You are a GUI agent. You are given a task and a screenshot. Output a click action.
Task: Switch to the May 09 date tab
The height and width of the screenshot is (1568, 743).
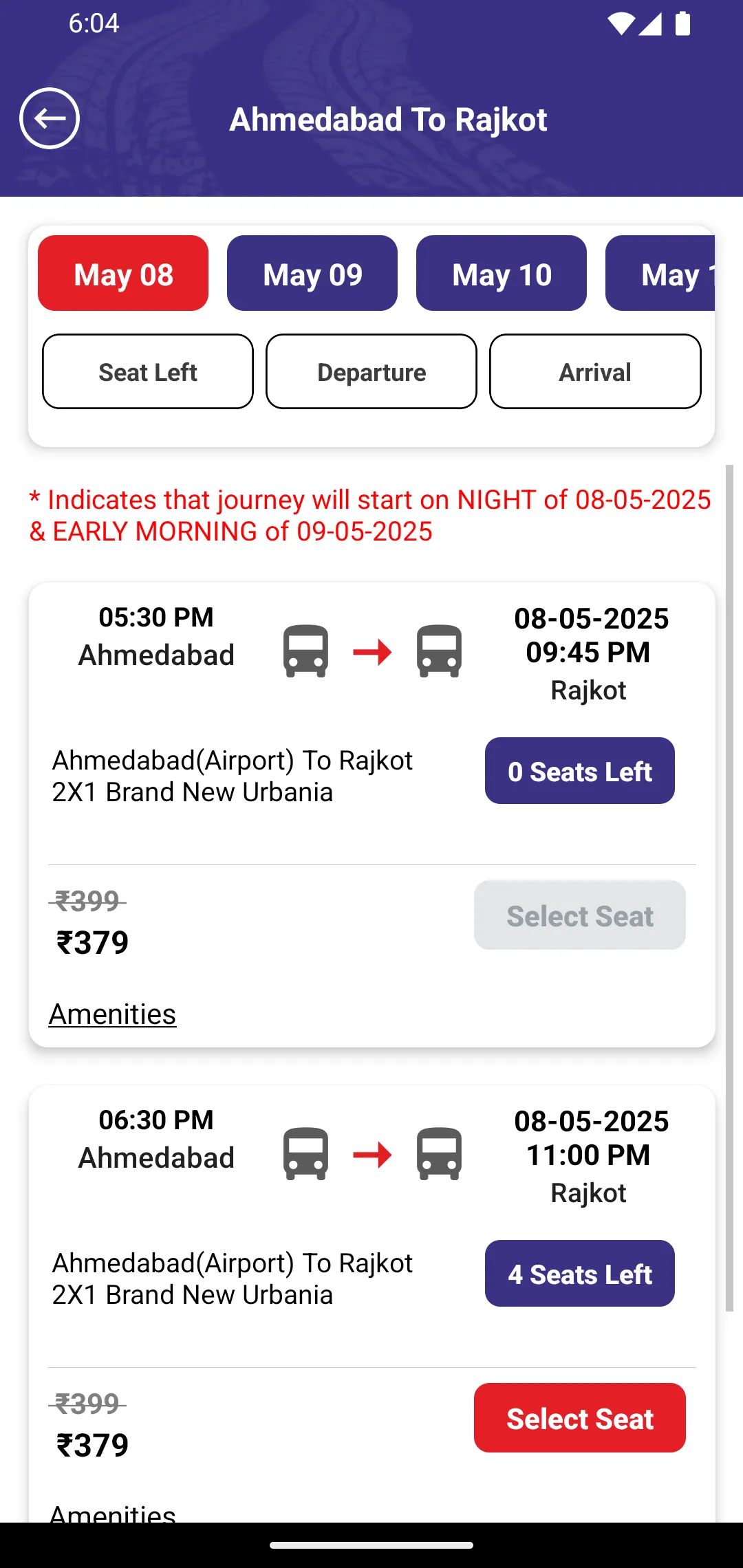tap(312, 274)
